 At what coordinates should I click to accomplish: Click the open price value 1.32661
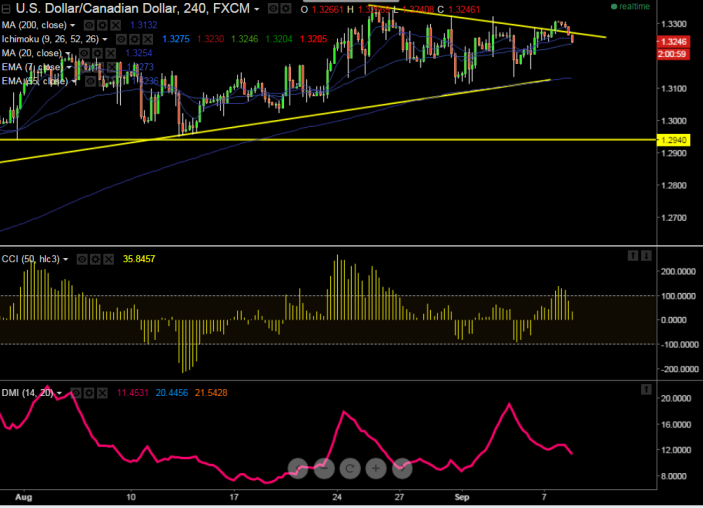tap(328, 9)
